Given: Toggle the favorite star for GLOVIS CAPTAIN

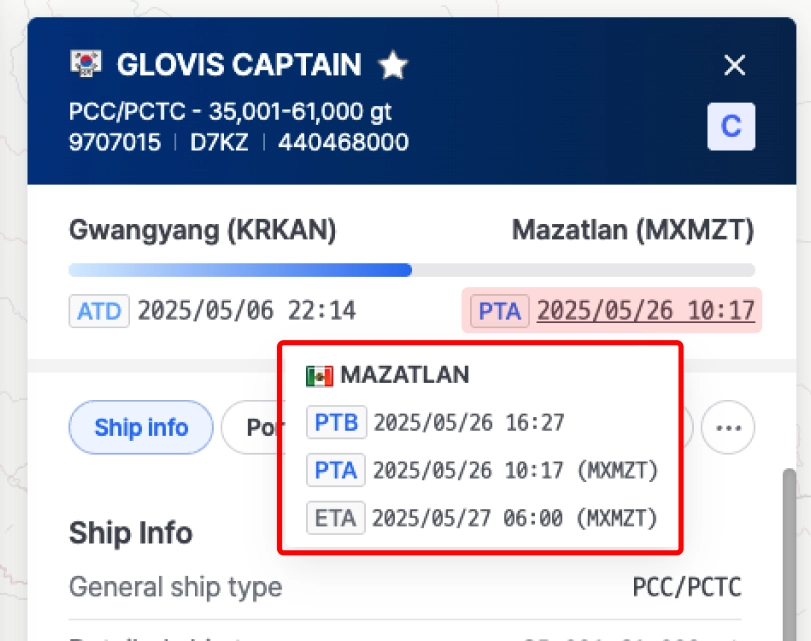Looking at the screenshot, I should tap(393, 66).
